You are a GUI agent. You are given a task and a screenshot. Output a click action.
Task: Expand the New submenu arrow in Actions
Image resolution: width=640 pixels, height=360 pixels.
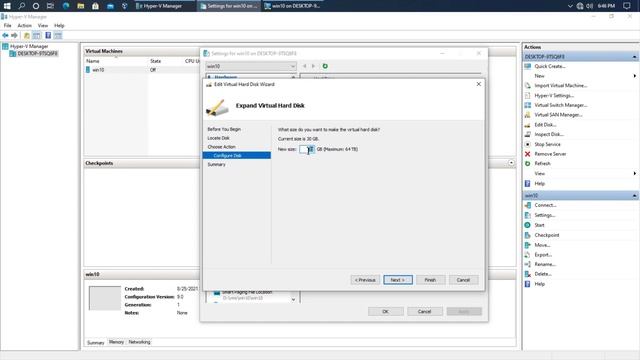point(635,76)
